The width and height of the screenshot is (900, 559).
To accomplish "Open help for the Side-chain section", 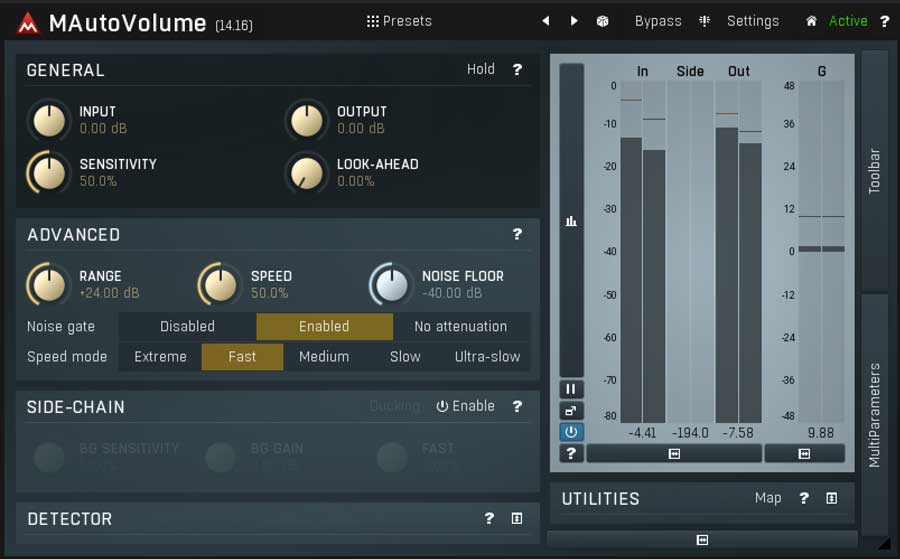I will click(517, 406).
